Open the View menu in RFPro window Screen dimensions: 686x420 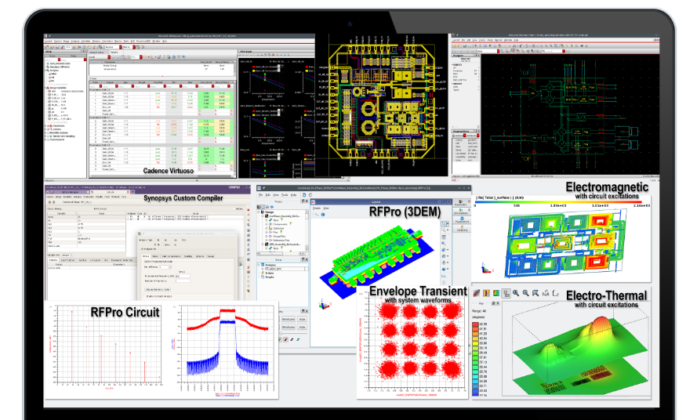pyautogui.click(x=276, y=195)
